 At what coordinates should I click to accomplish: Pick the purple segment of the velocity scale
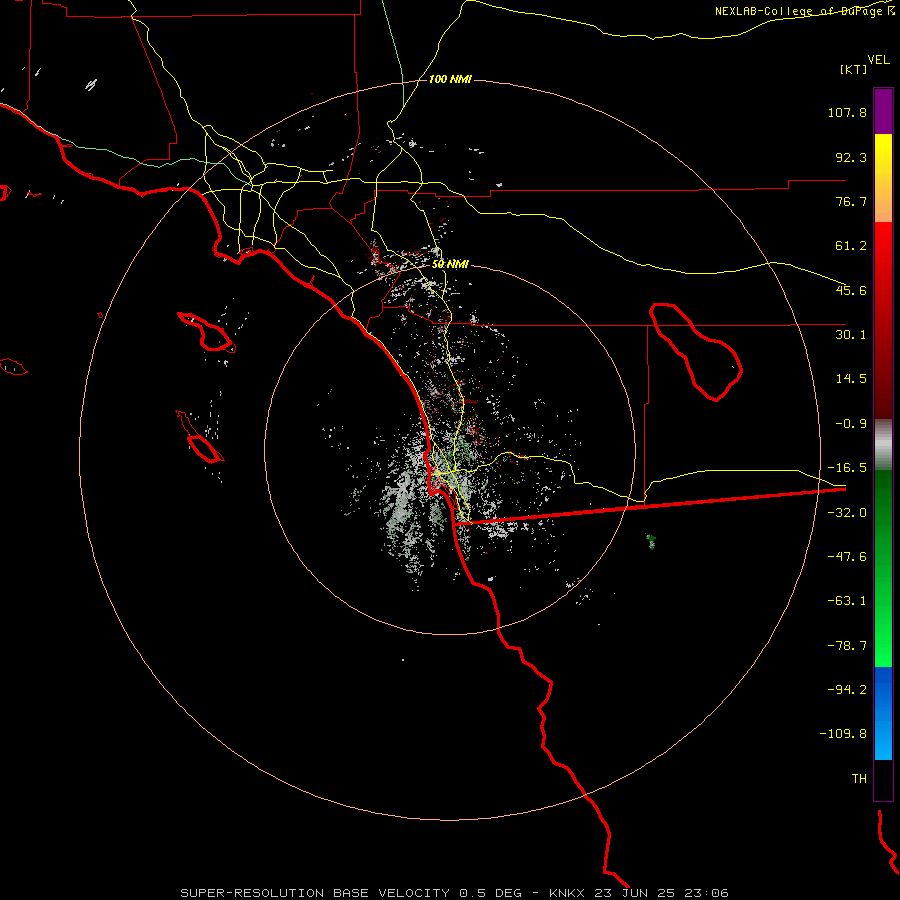(883, 111)
